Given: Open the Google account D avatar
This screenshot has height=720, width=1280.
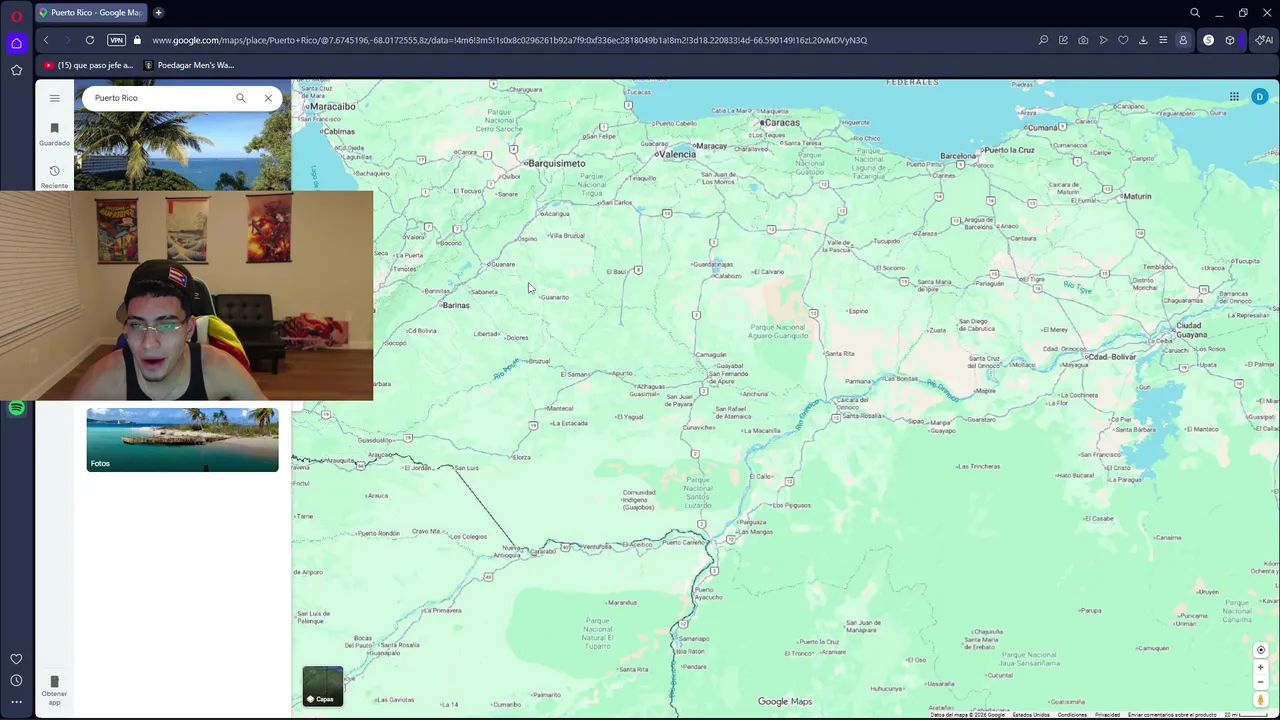Looking at the screenshot, I should point(1260,97).
